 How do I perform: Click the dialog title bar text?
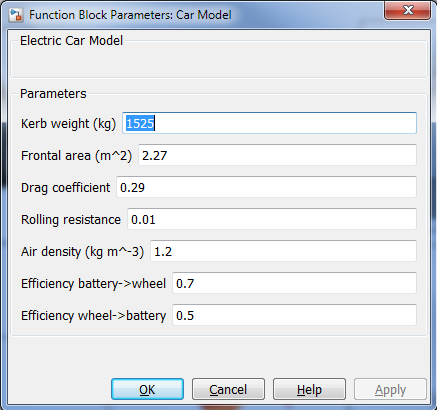point(130,15)
